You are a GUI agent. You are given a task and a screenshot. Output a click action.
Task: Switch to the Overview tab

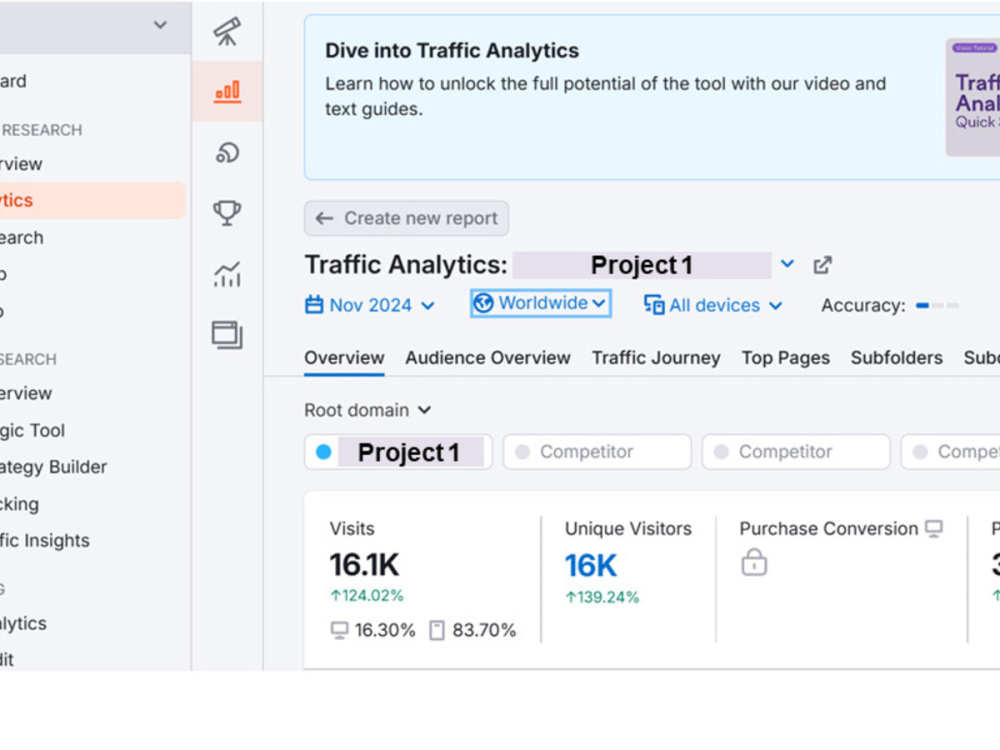[x=344, y=358]
